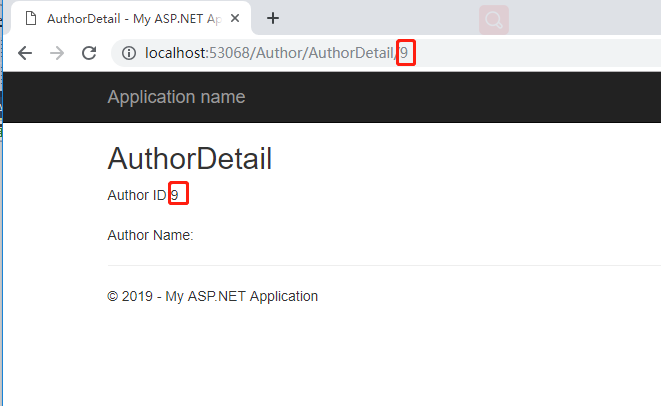Screen dimensions: 661x406
Task: Click the Author ID value 9
Action: [175, 195]
